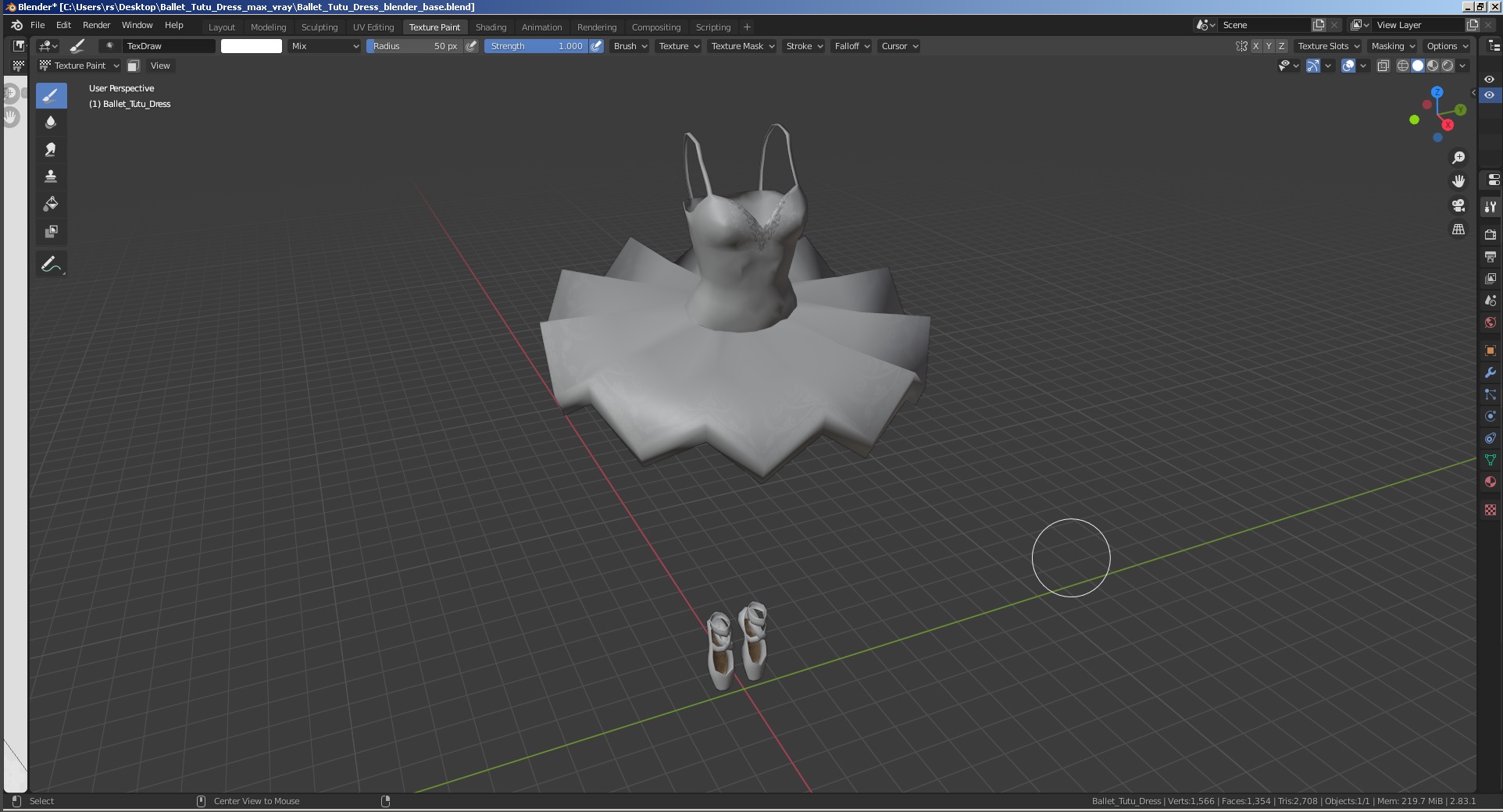Toggle X-ray mode
Viewport: 1503px width, 812px height.
1383,66
